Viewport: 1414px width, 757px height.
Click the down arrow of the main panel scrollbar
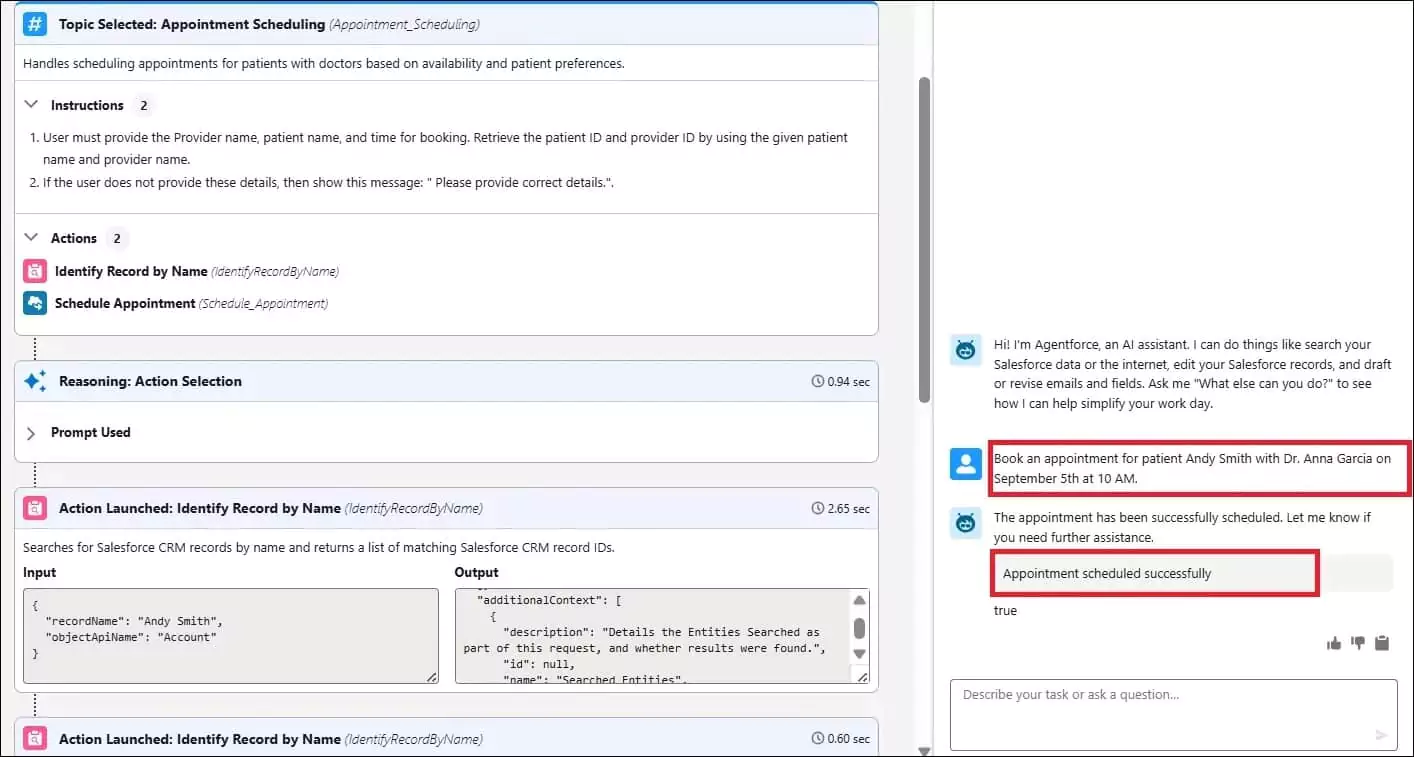click(x=924, y=751)
